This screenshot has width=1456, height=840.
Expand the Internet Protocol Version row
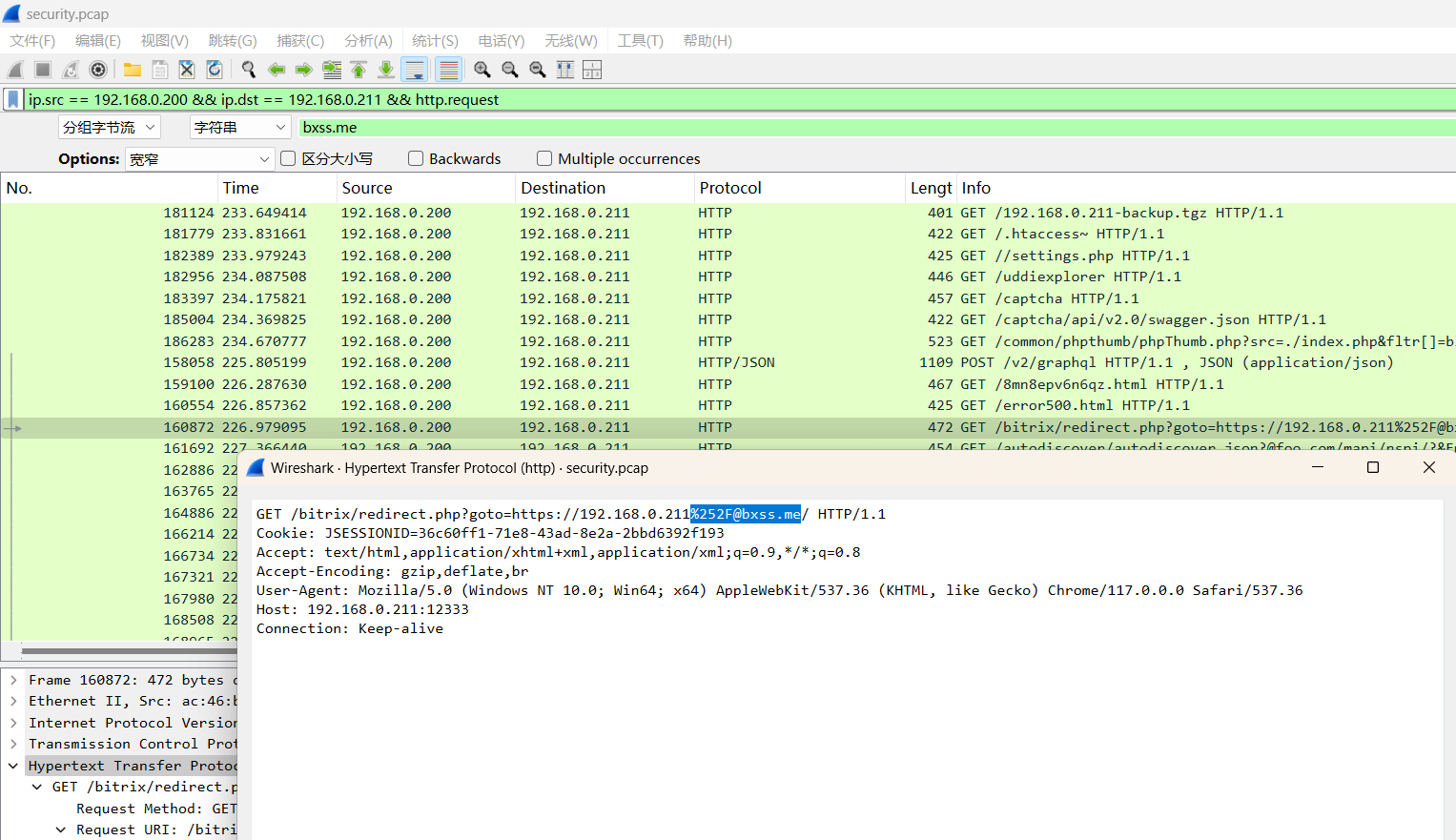[13, 723]
